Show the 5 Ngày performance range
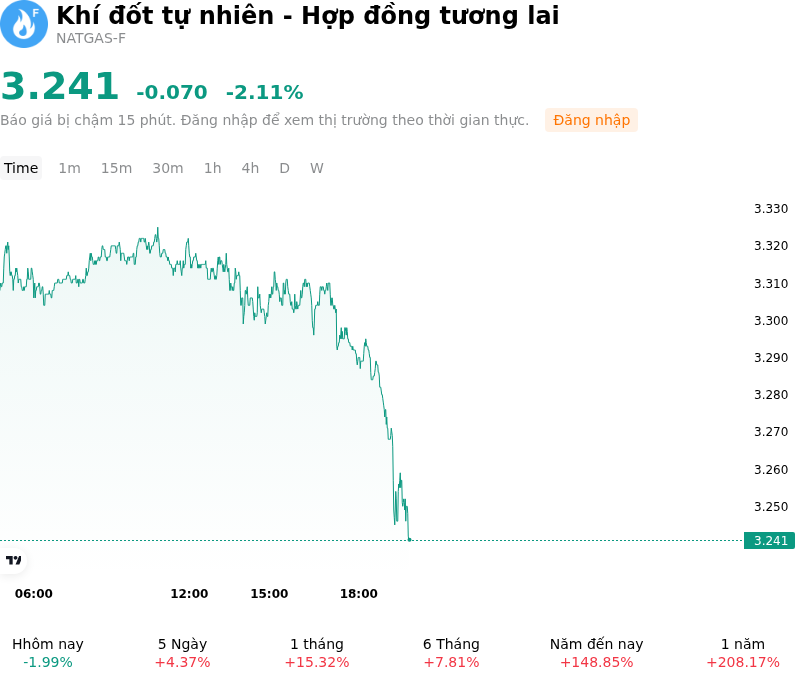Screen dimensions: 800x682 [182, 653]
